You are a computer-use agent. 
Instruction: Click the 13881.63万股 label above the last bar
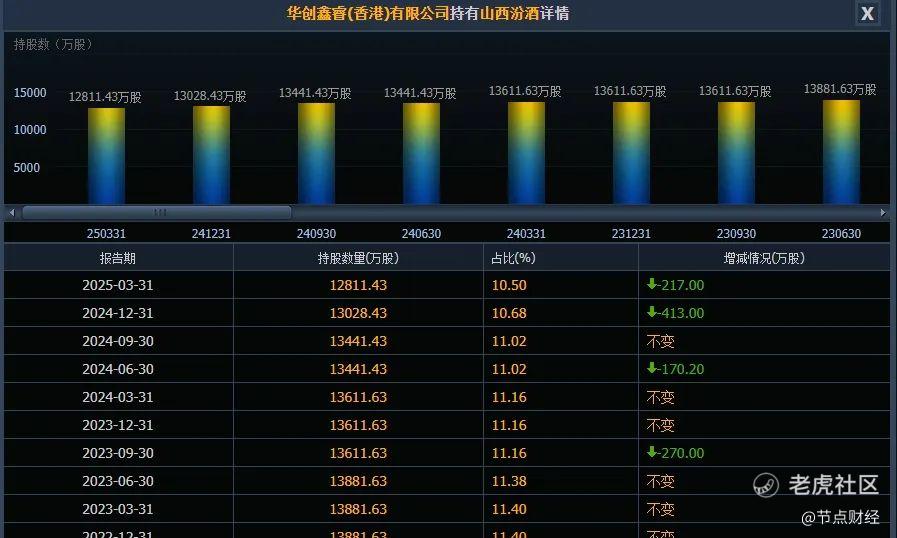[840, 89]
